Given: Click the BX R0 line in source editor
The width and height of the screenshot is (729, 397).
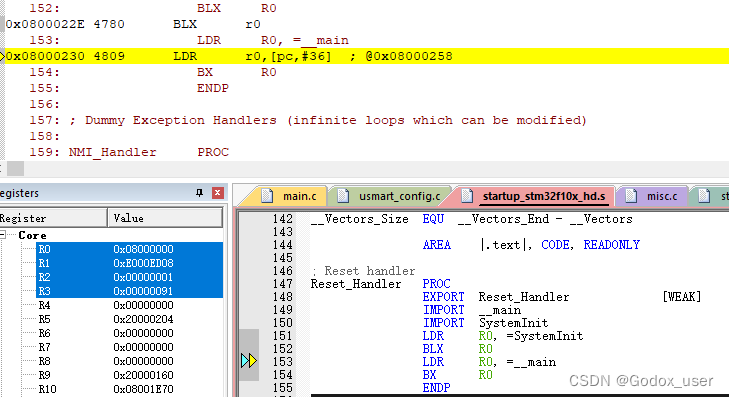Looking at the screenshot, I should [x=457, y=375].
